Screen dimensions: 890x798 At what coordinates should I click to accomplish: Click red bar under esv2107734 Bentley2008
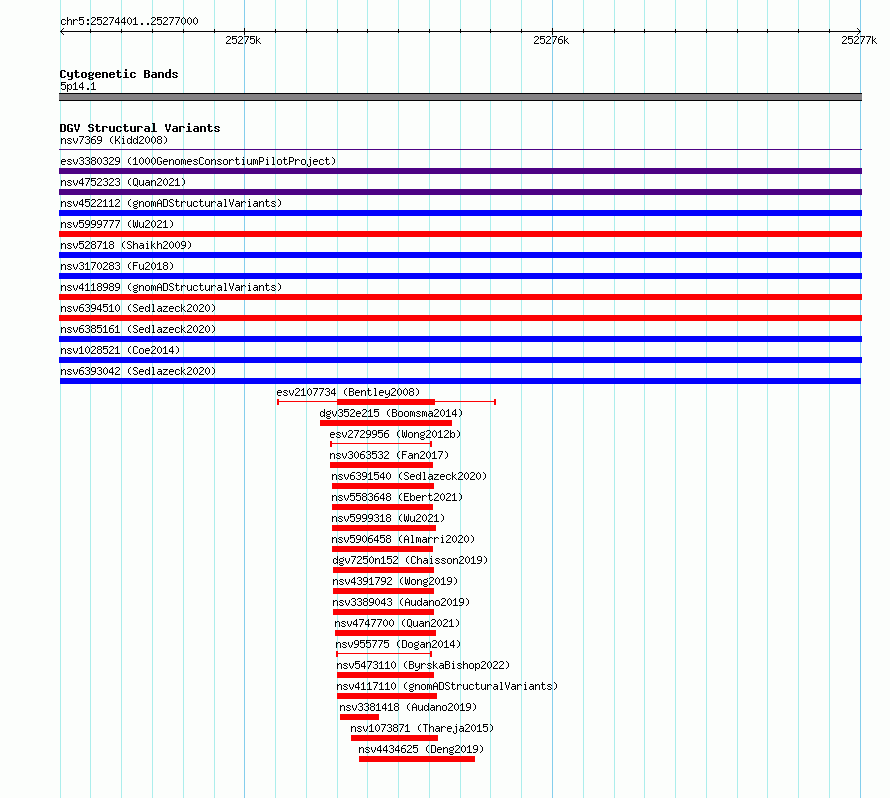[386, 402]
